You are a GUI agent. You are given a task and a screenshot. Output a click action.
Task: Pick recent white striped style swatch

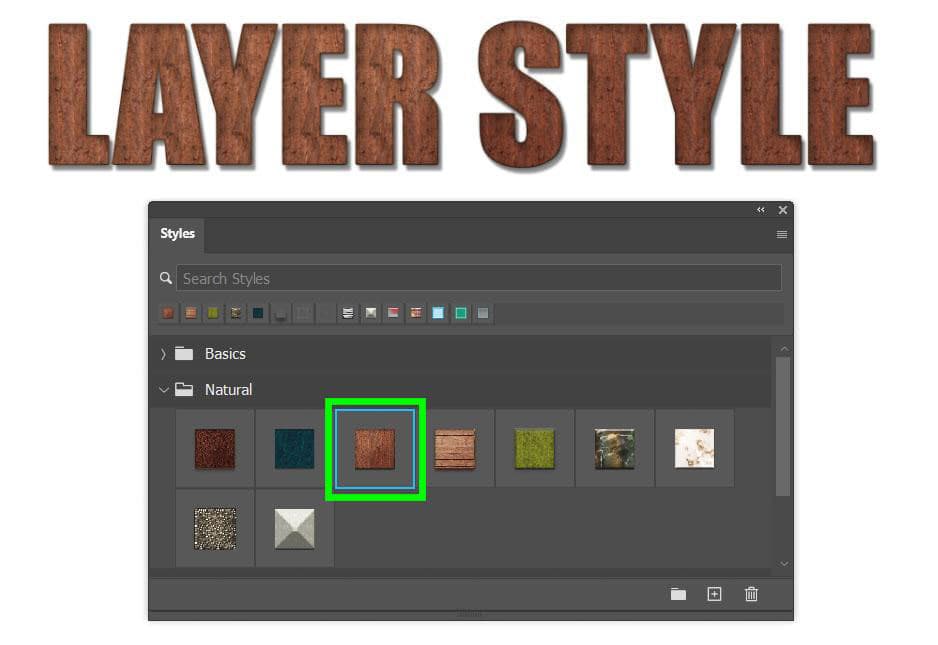tap(348, 313)
